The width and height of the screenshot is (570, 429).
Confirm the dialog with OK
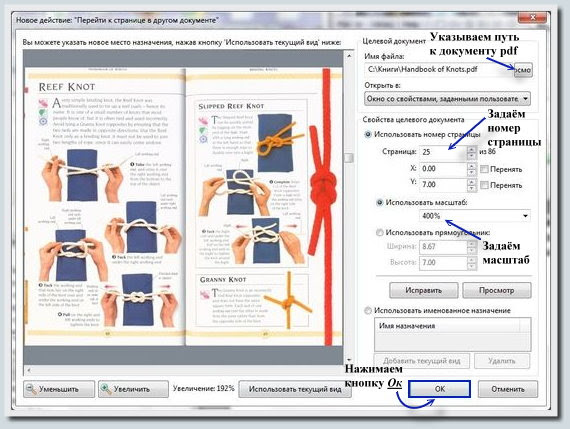[439, 389]
